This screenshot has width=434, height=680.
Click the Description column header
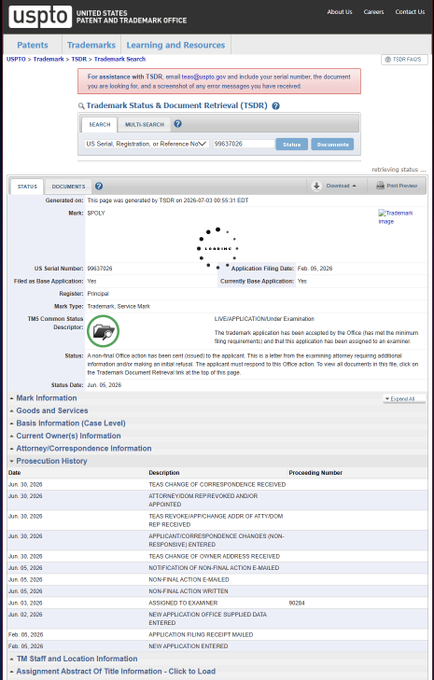click(164, 473)
